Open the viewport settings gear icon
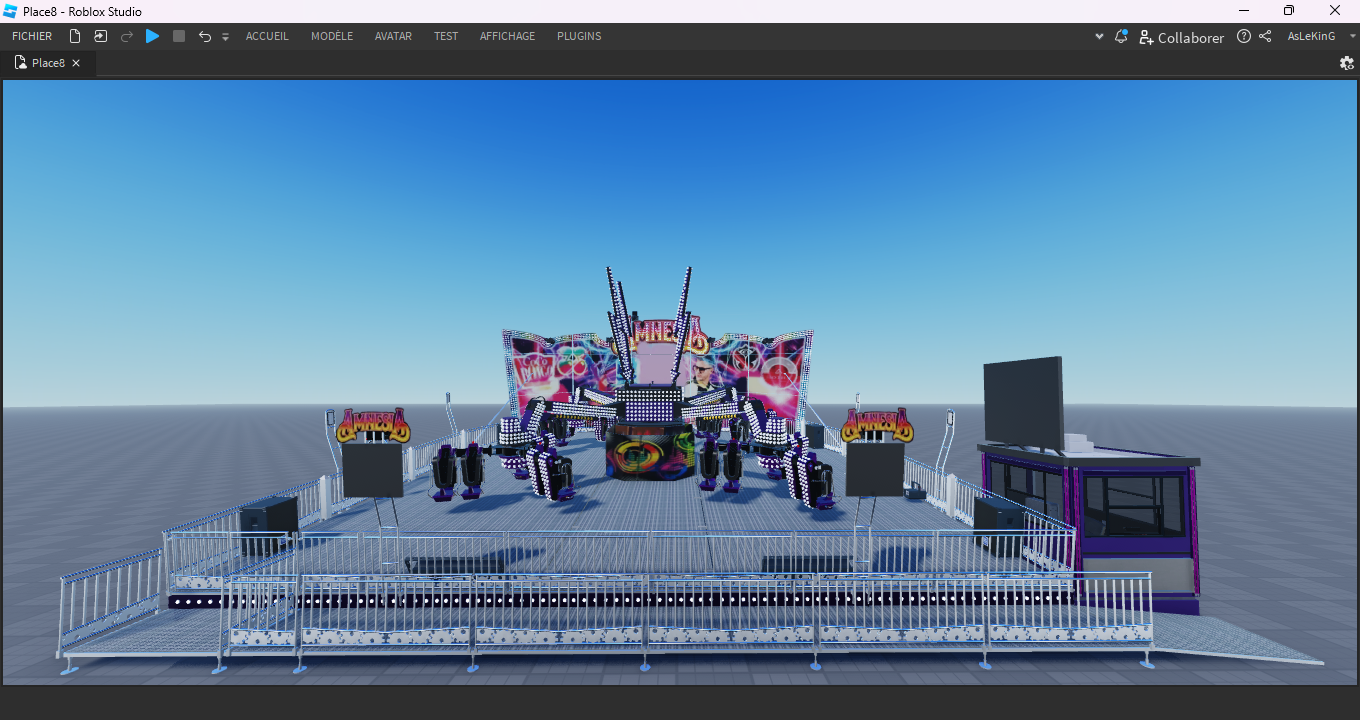The width and height of the screenshot is (1360, 720). [1346, 62]
